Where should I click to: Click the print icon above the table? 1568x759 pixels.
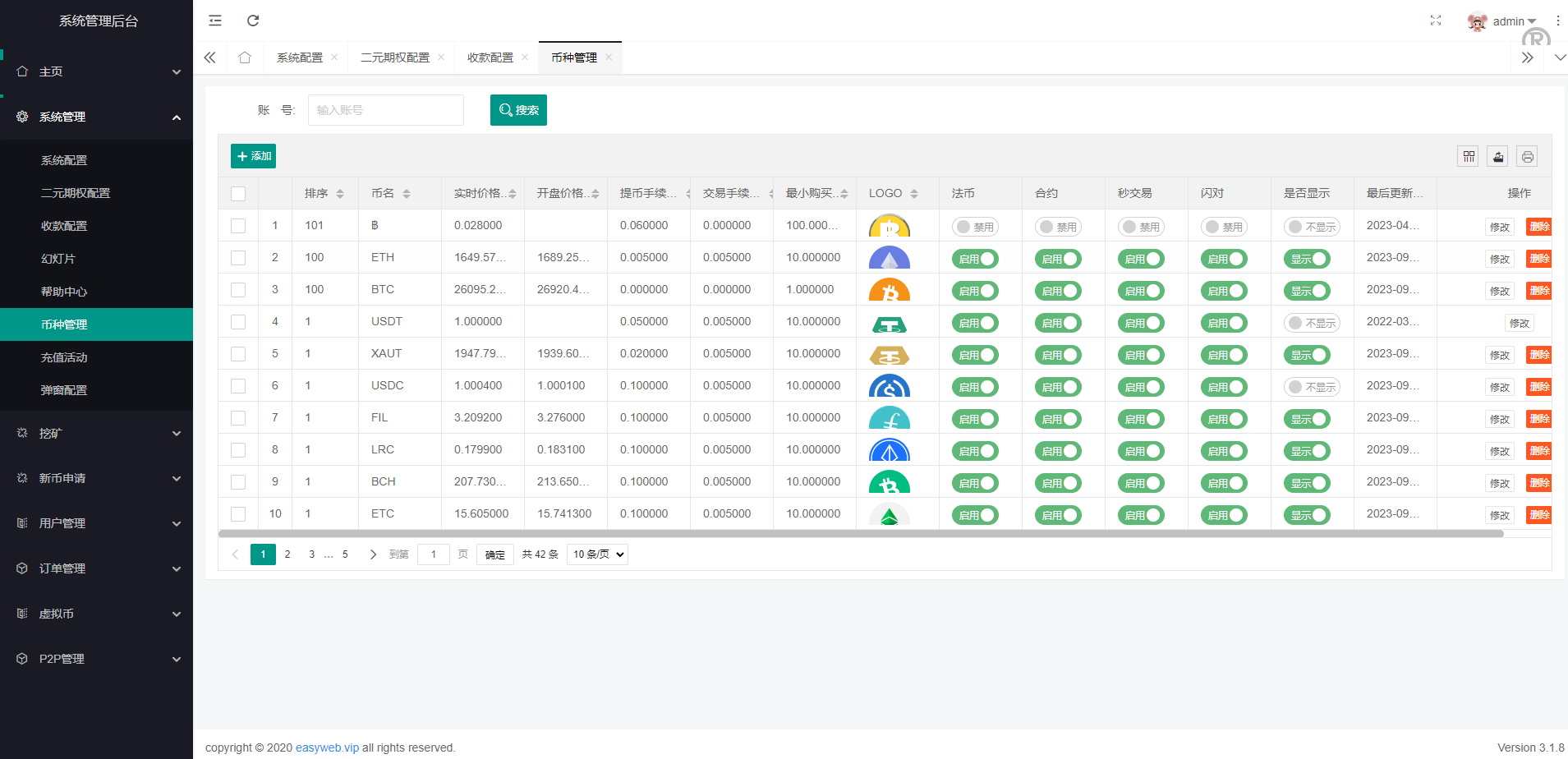[1527, 156]
